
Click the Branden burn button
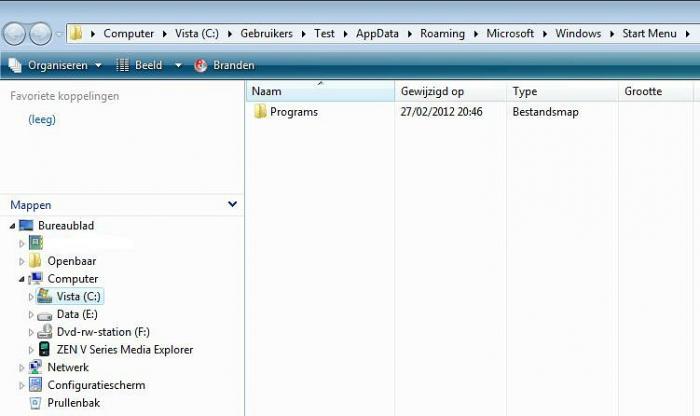[x=225, y=65]
